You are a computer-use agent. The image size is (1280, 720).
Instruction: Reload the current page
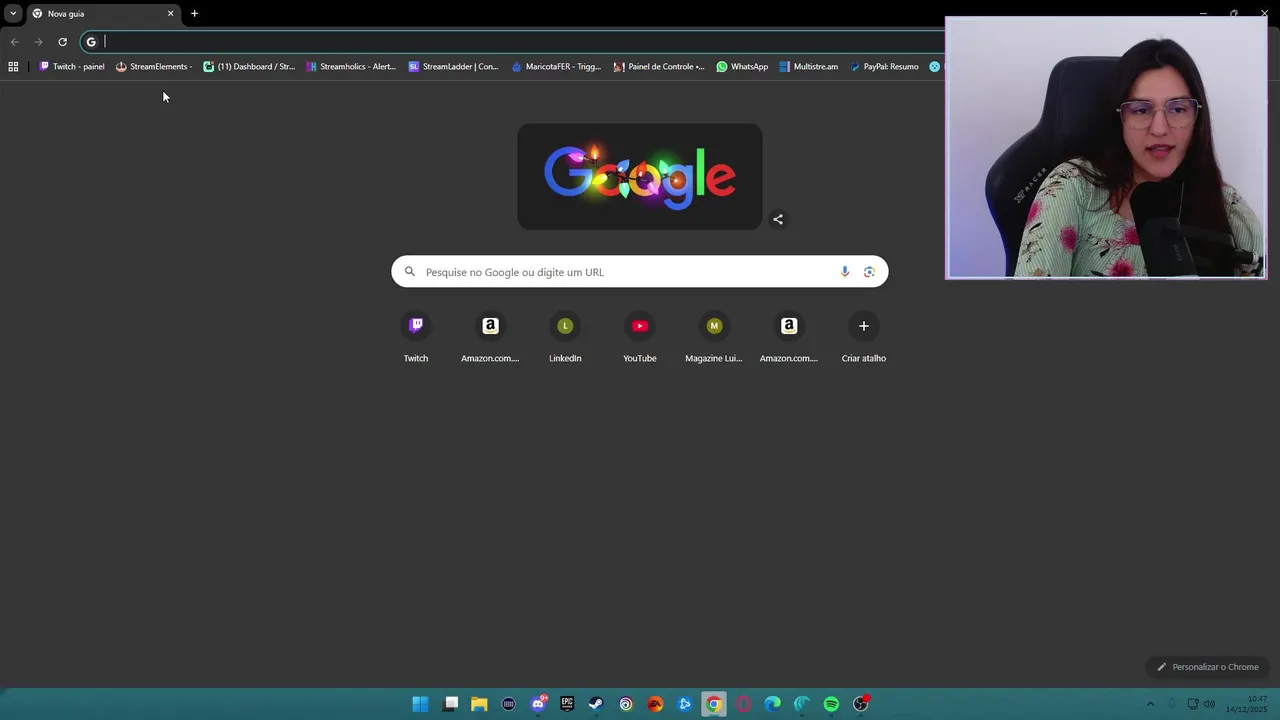(62, 42)
